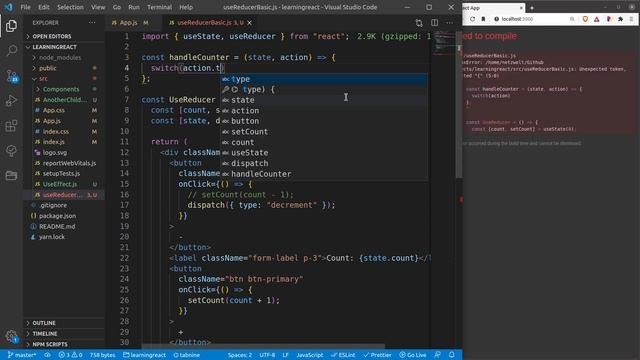
Task: Click extensions puzzle icon in browser
Action: click(x=620, y=19)
